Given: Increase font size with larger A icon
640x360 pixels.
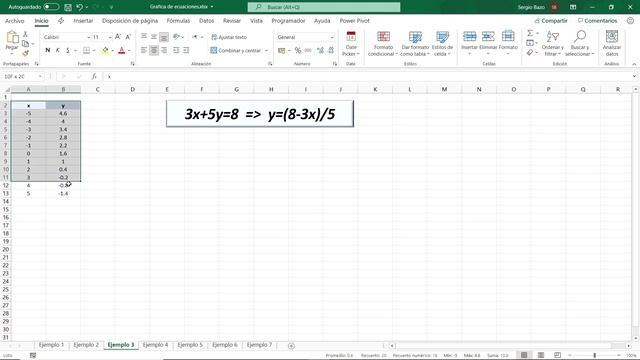Looking at the screenshot, I should click(118, 37).
